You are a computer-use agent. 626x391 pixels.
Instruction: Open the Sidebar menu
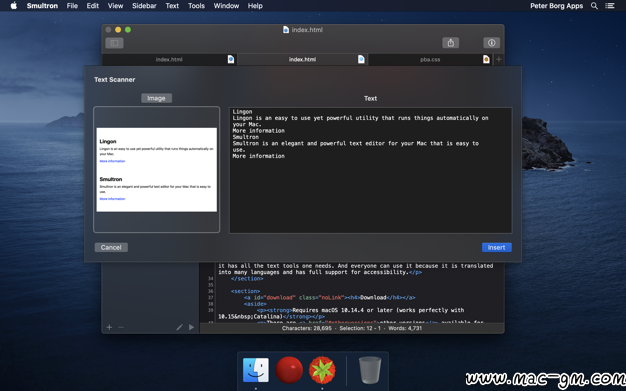(x=144, y=6)
